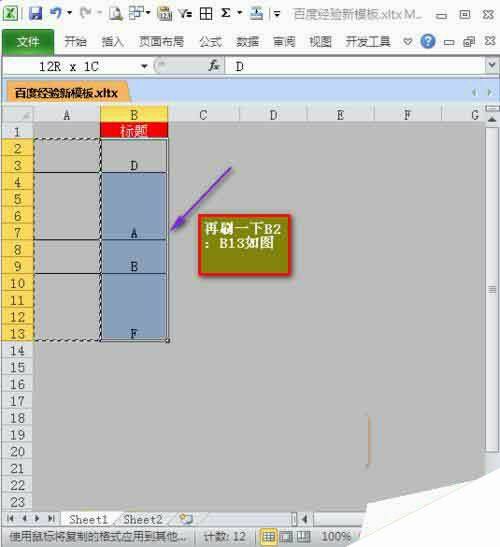The width and height of the screenshot is (500, 547).
Task: Click the 100% zoom level
Action: 336,537
